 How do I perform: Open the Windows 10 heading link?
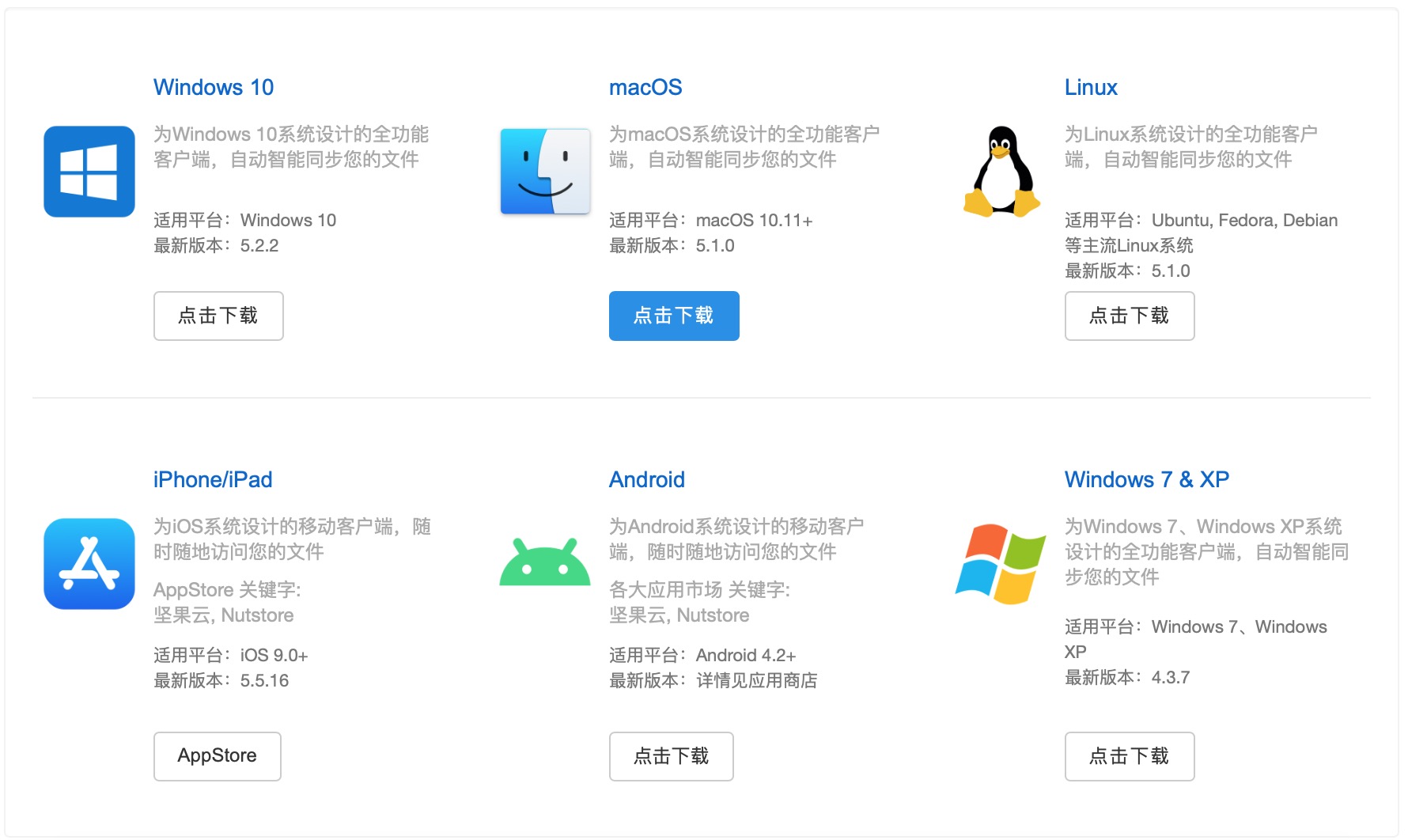point(214,87)
